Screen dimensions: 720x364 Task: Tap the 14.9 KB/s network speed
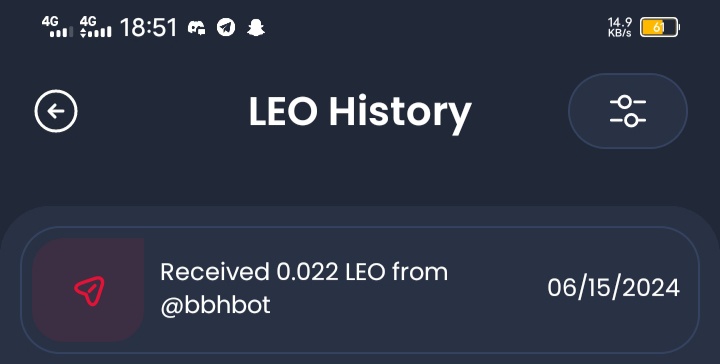[620, 27]
